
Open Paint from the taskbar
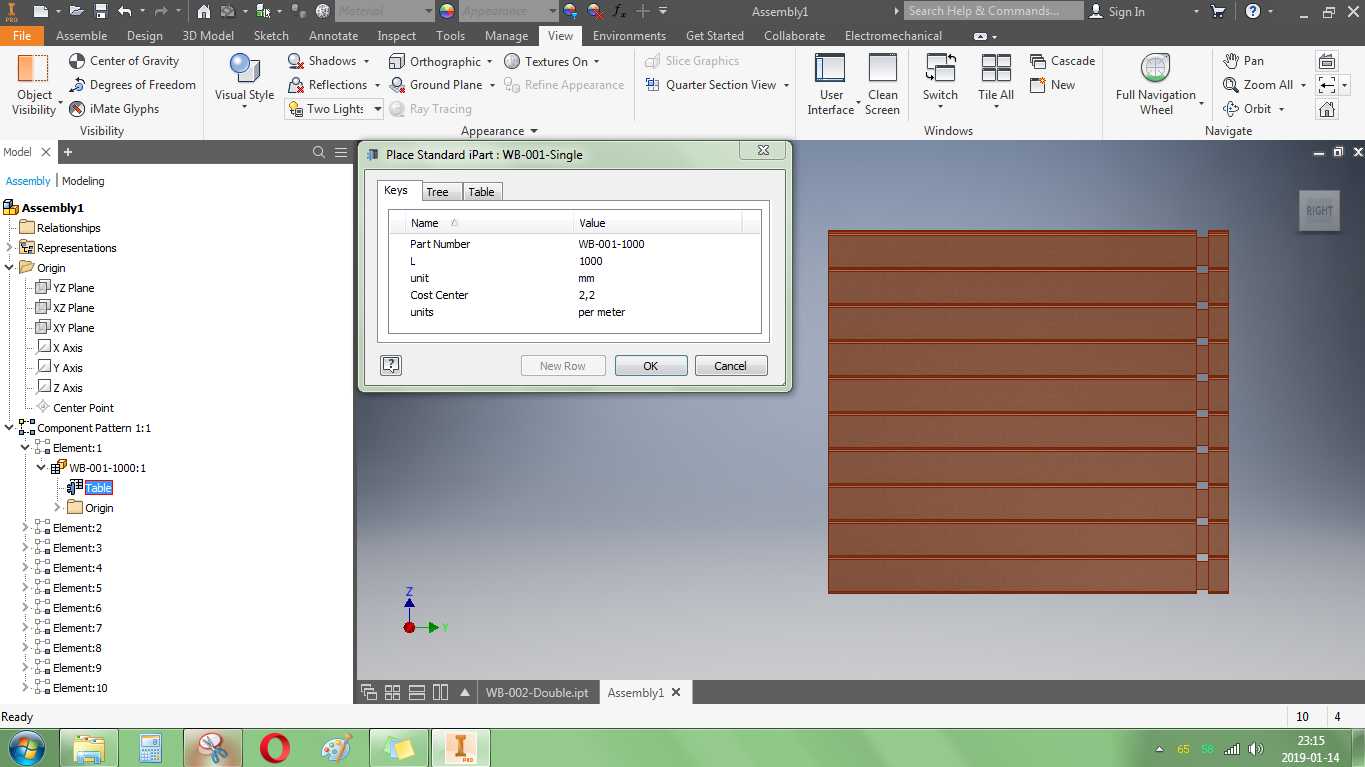pyautogui.click(x=336, y=748)
